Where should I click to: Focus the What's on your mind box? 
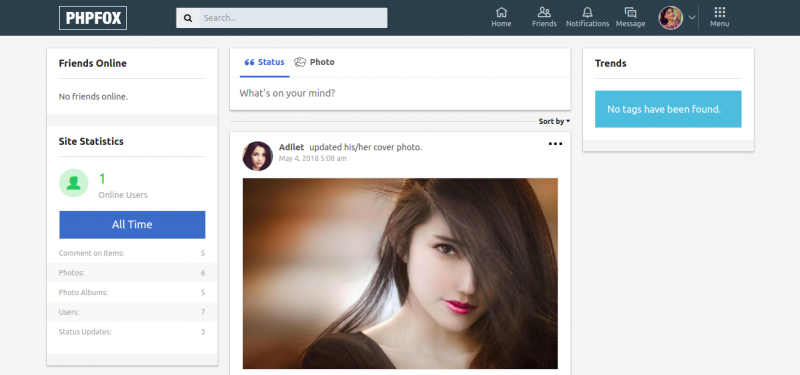[x=400, y=93]
